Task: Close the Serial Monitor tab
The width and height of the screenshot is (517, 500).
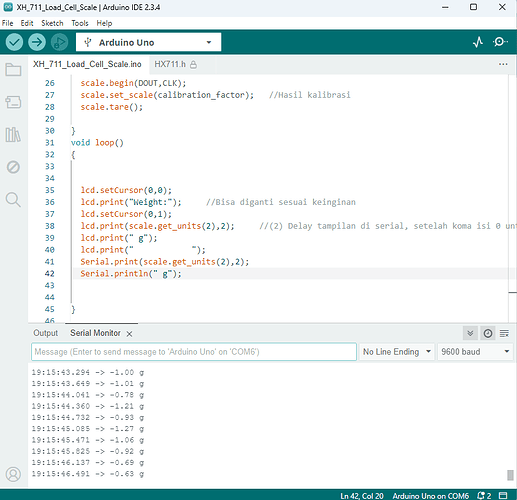Action: [x=129, y=334]
